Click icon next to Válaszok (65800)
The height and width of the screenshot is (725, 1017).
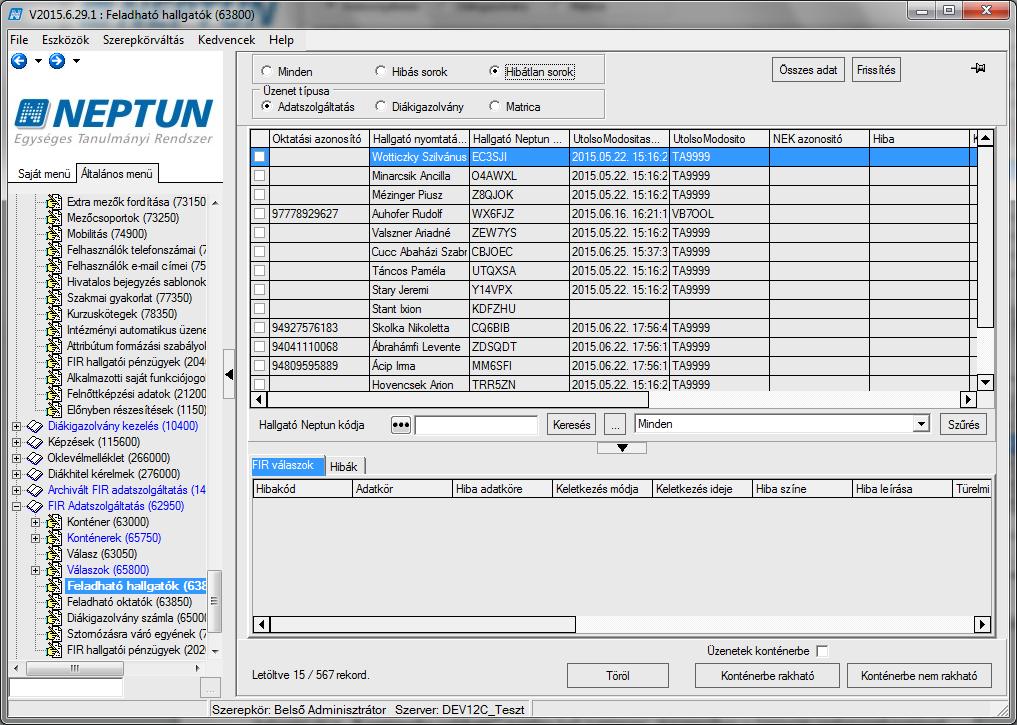pyautogui.click(x=54, y=570)
